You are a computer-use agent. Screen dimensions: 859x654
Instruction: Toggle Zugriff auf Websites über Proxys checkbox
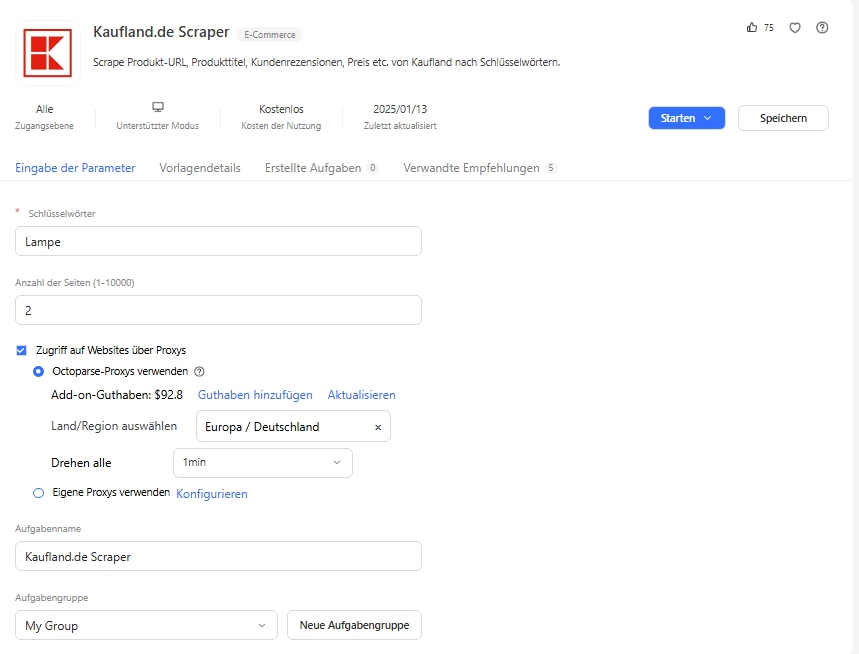pos(21,351)
